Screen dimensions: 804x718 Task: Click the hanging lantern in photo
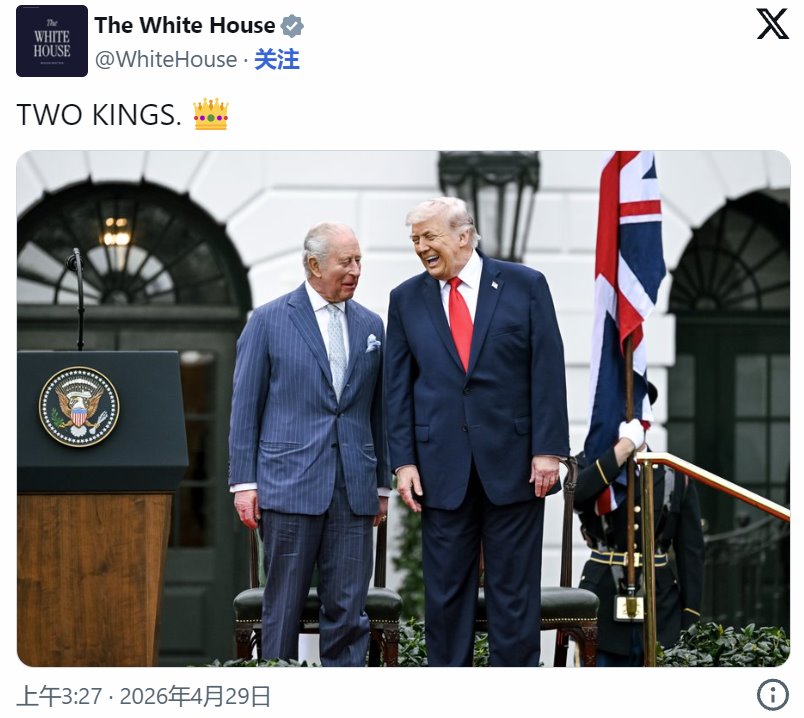490,202
